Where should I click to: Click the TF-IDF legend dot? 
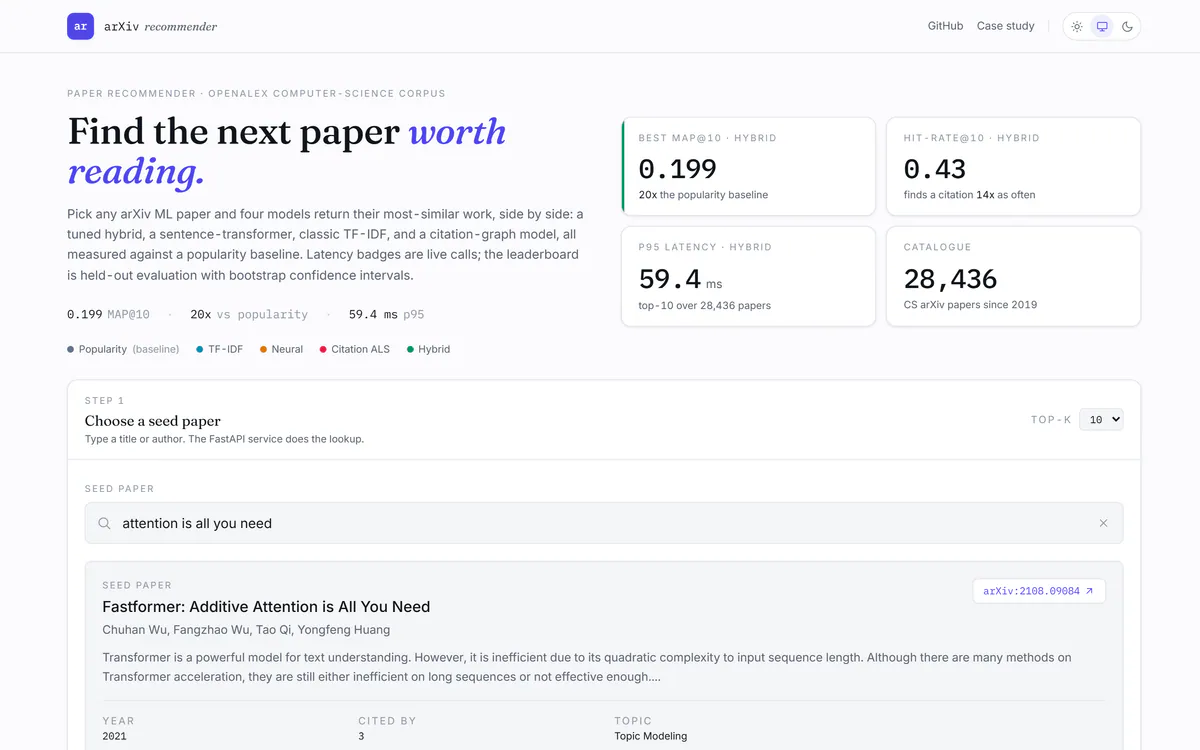click(x=200, y=349)
